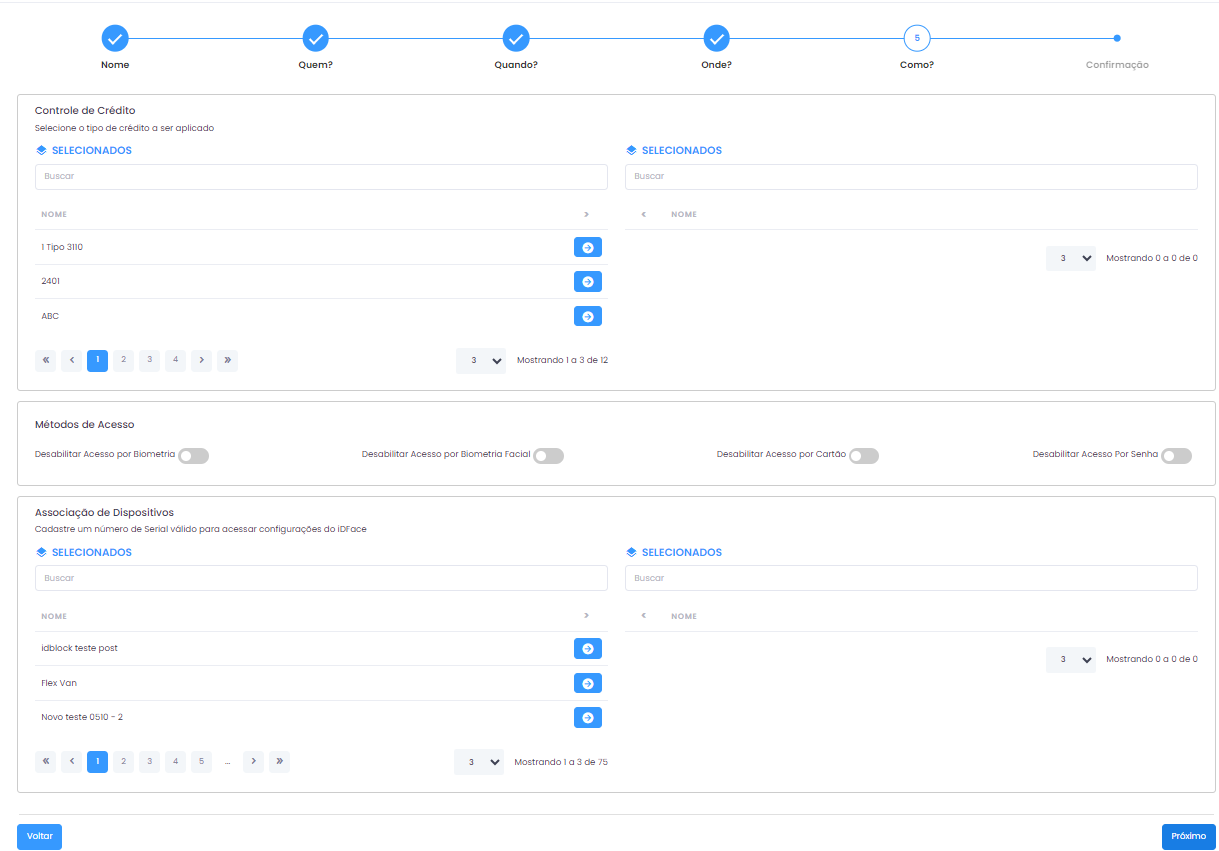The width and height of the screenshot is (1219, 851).
Task: Enable Desabilitar Acesso por Biometria Facial
Action: (x=548, y=456)
